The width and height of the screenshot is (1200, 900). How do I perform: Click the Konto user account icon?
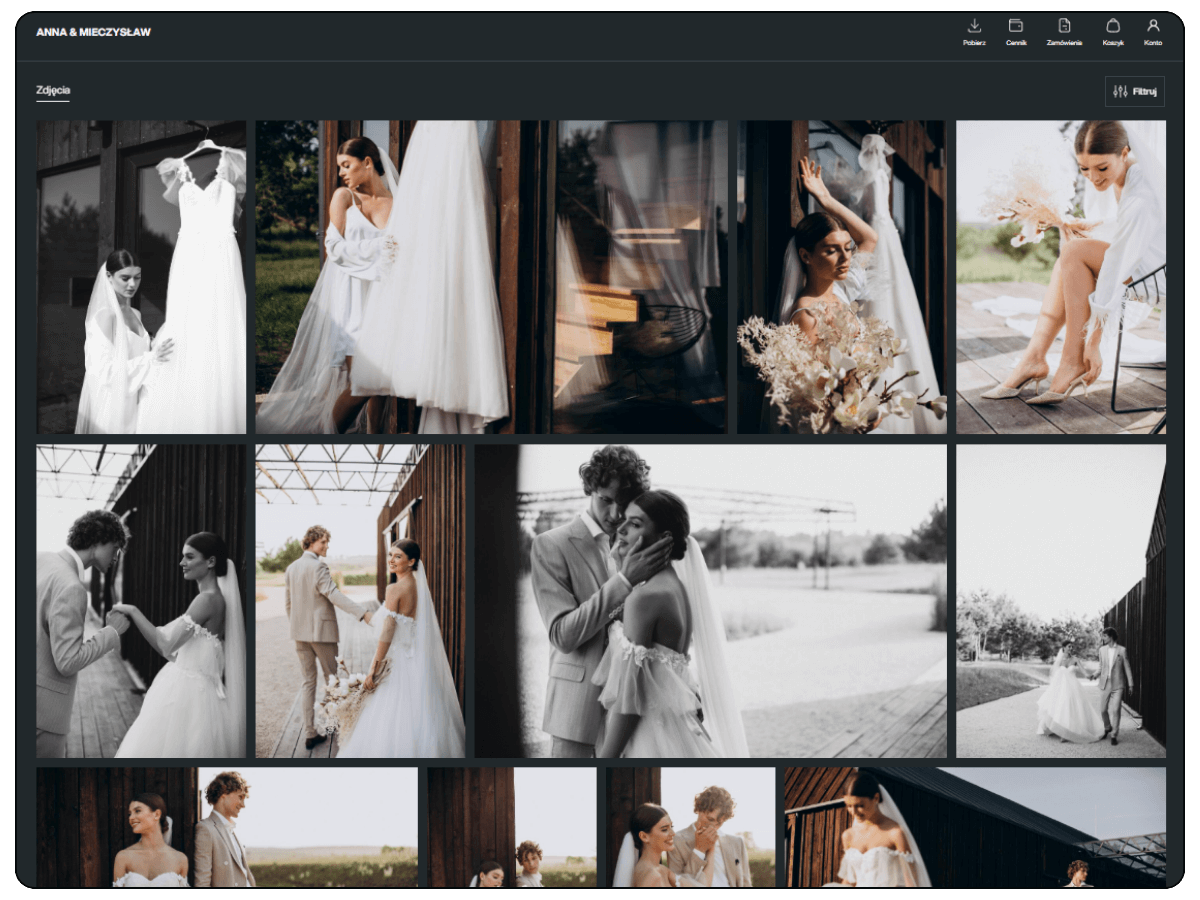[x=1153, y=27]
